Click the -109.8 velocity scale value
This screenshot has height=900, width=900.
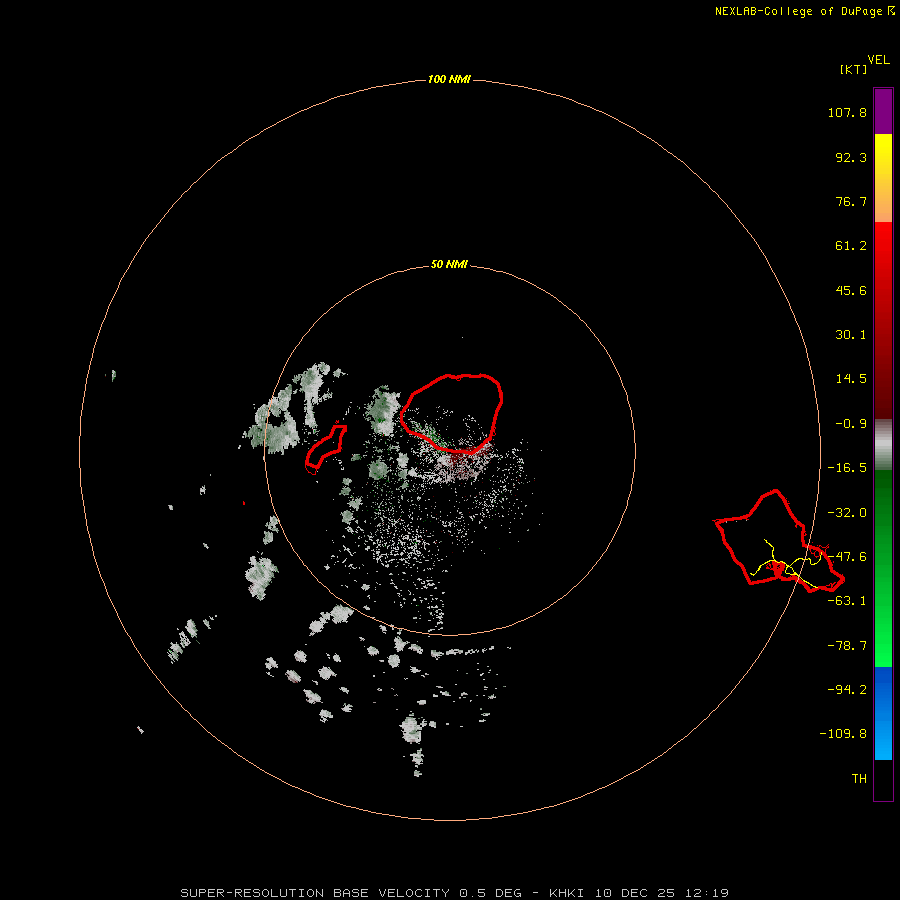843,734
